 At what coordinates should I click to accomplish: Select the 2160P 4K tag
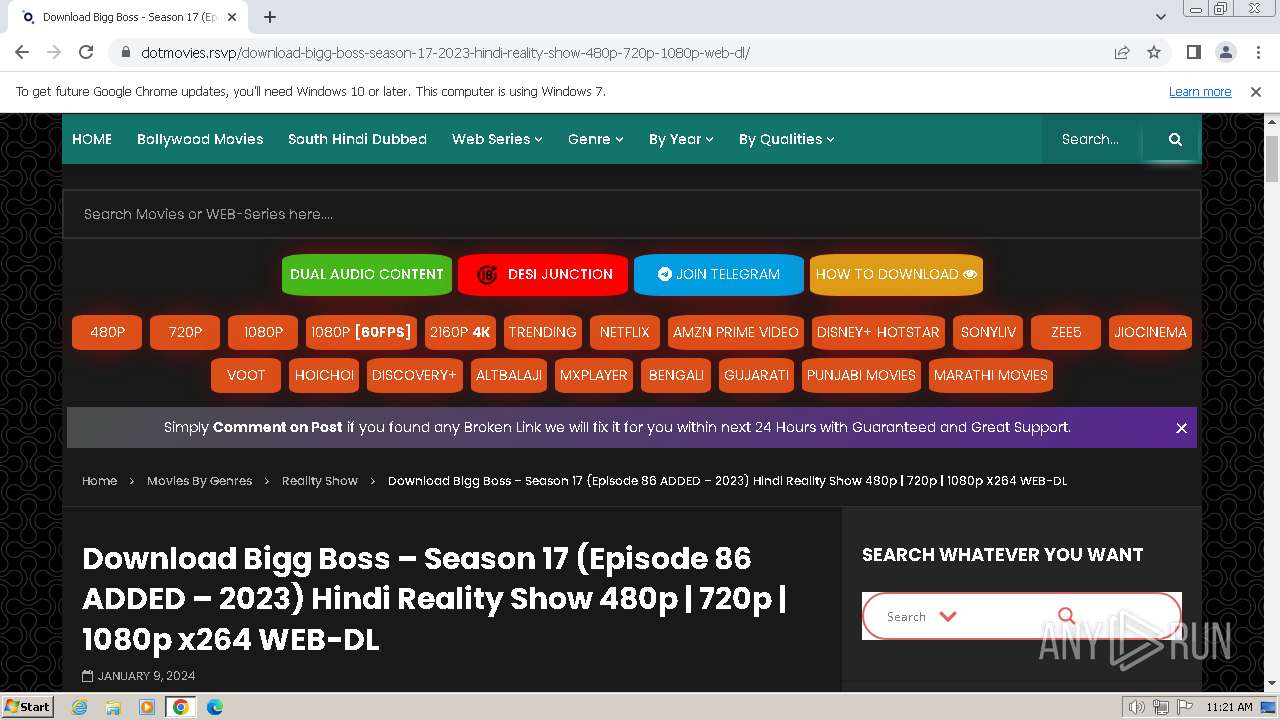pos(460,332)
